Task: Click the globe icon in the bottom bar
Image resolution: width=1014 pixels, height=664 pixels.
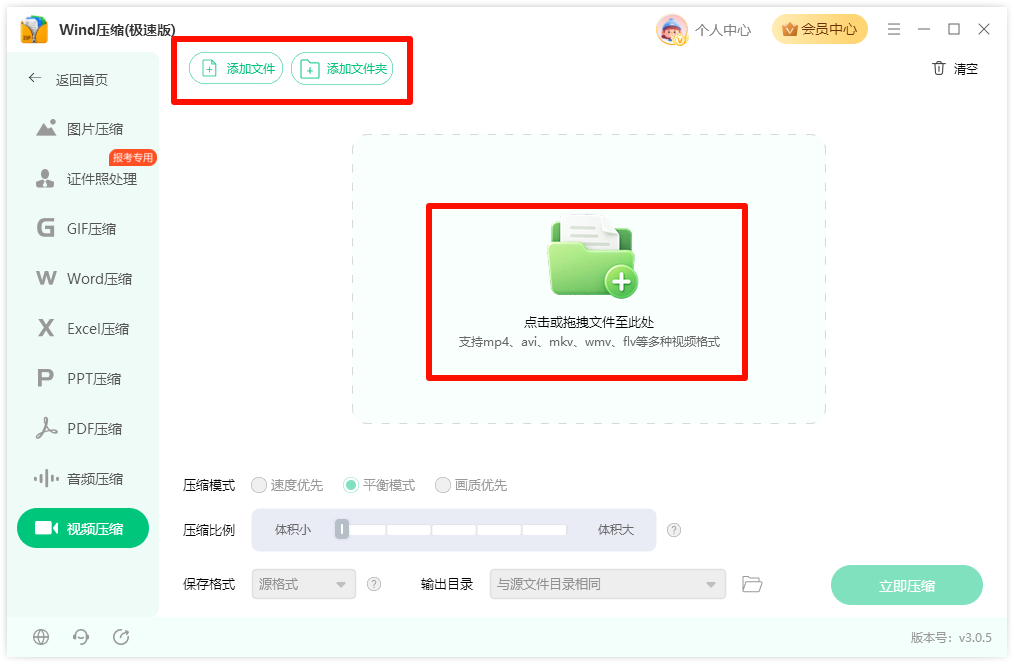Action: [41, 637]
